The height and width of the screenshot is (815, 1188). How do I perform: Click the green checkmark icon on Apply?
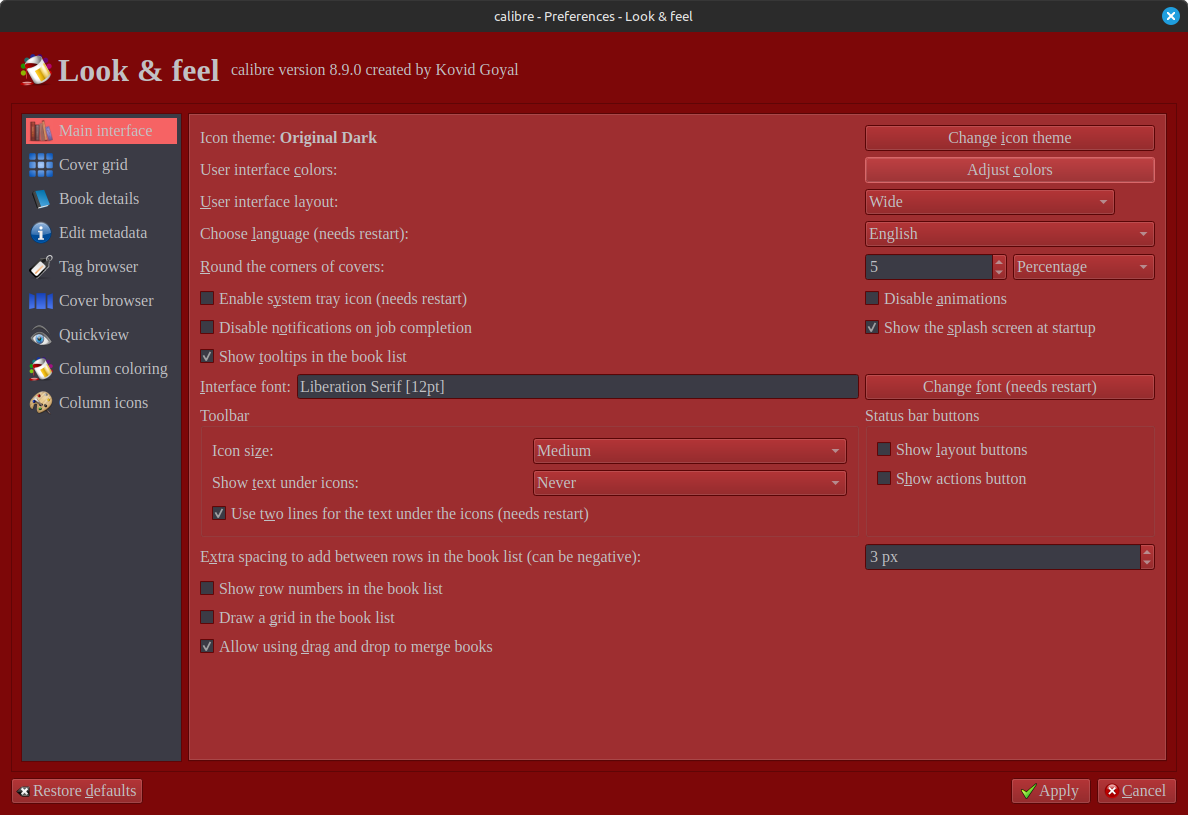pyautogui.click(x=1028, y=792)
